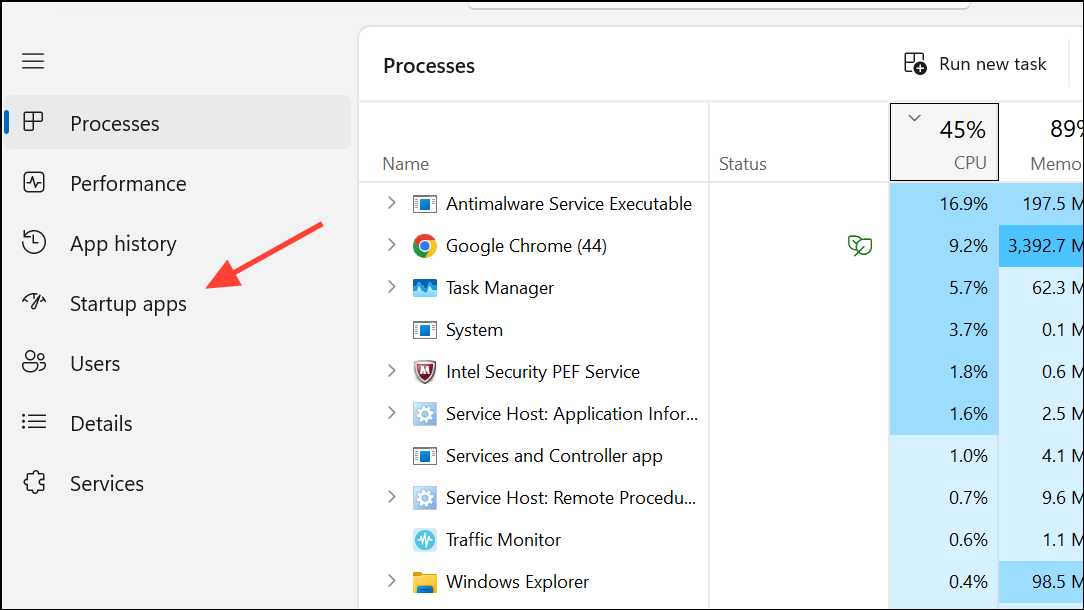Click Chrome's green efficiency mode leaf icon

pos(859,246)
